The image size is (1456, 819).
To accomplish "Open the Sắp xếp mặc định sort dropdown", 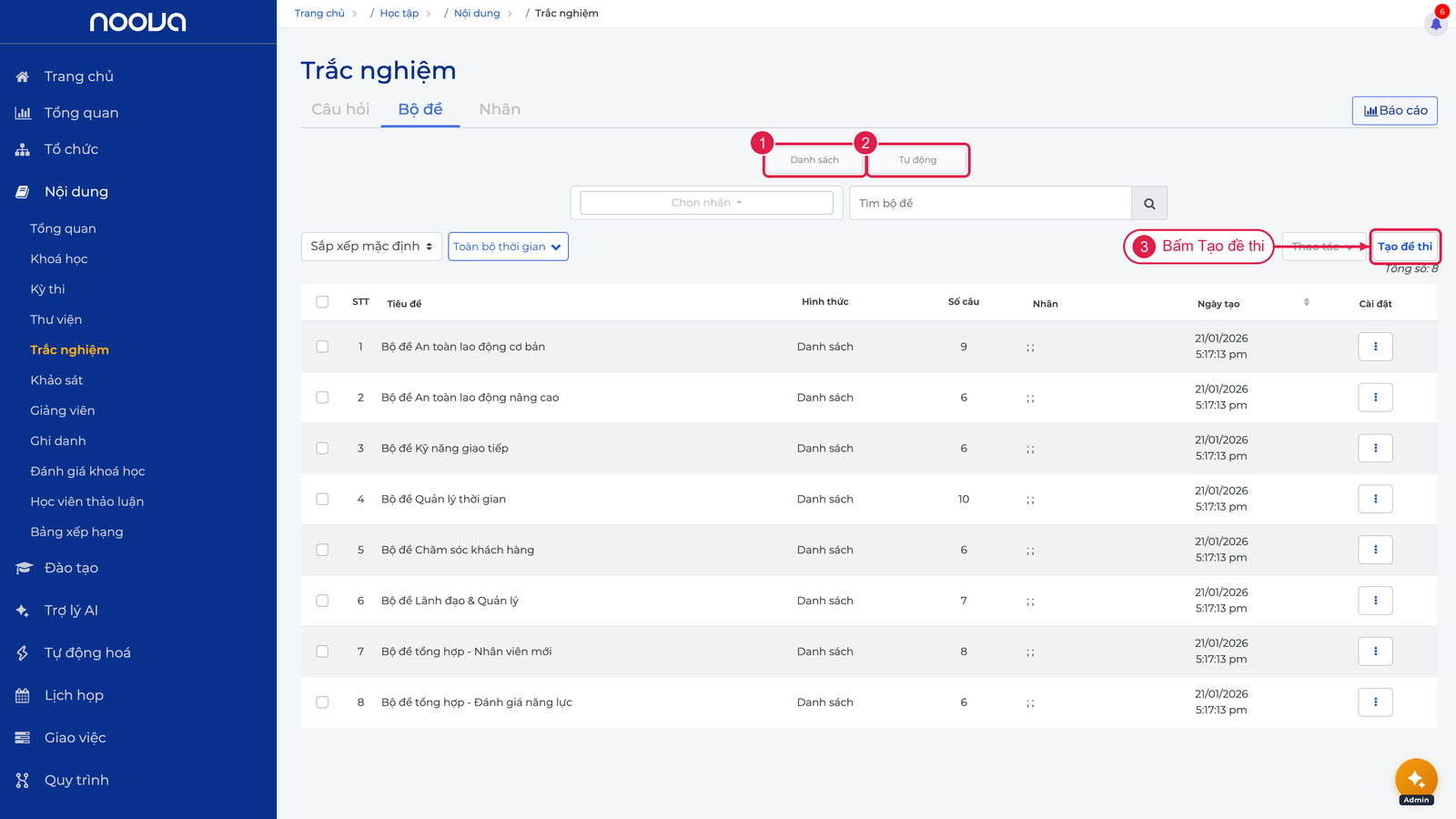I will 371,247.
